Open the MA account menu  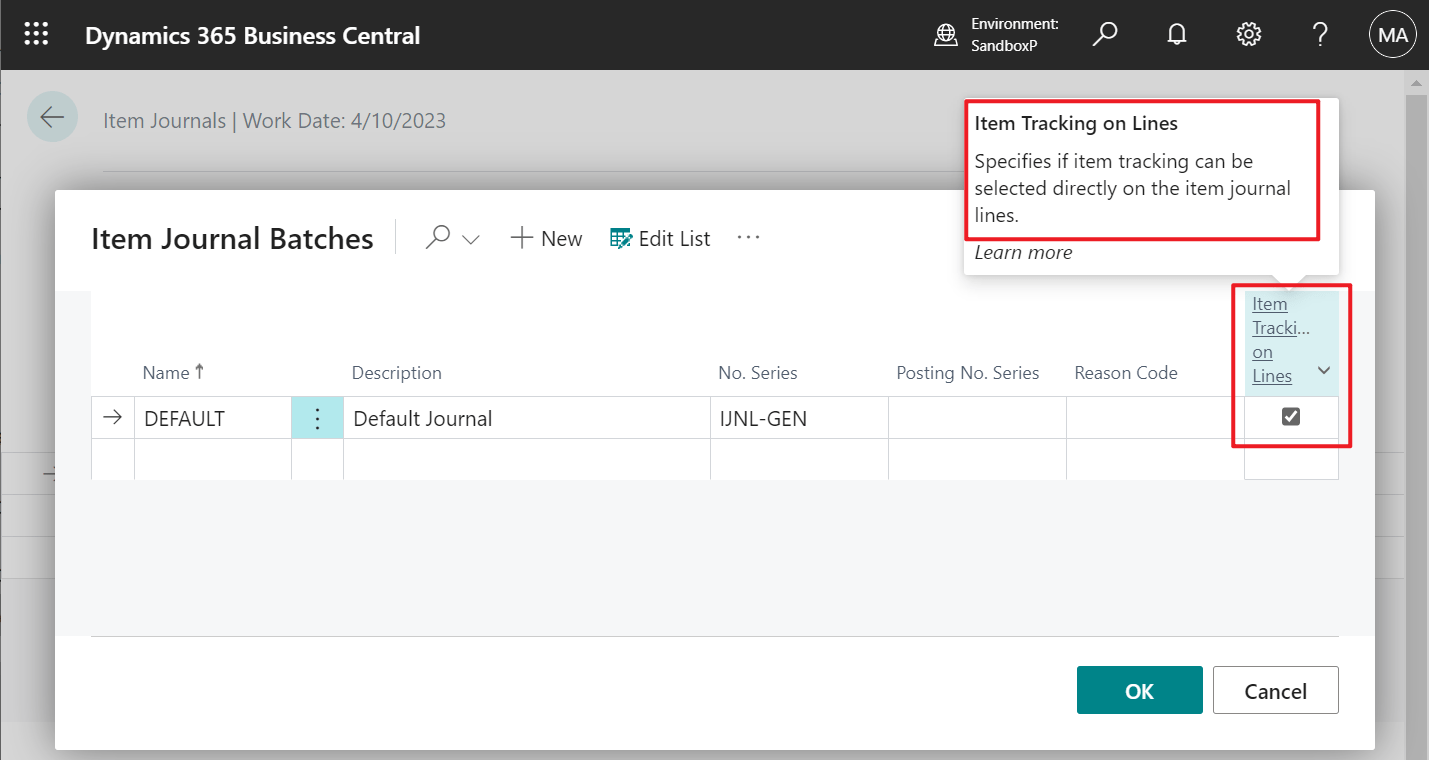(x=1392, y=33)
